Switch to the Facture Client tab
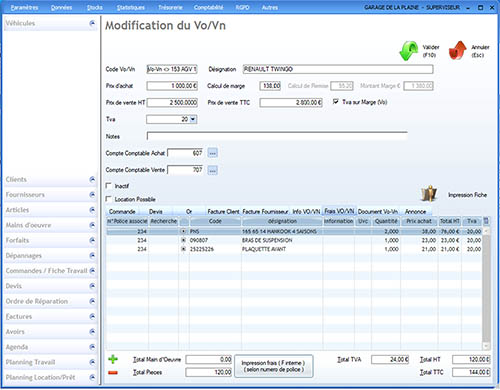The width and height of the screenshot is (500, 390). [223, 211]
